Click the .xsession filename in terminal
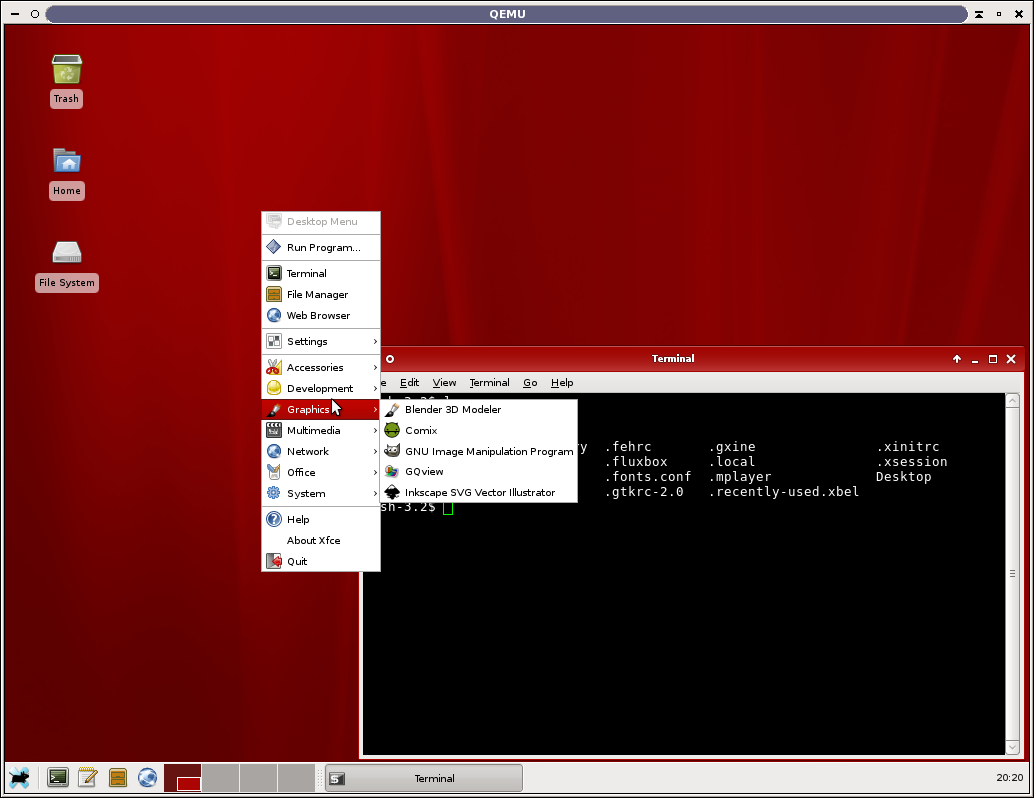This screenshot has height=798, width=1034. (x=911, y=462)
